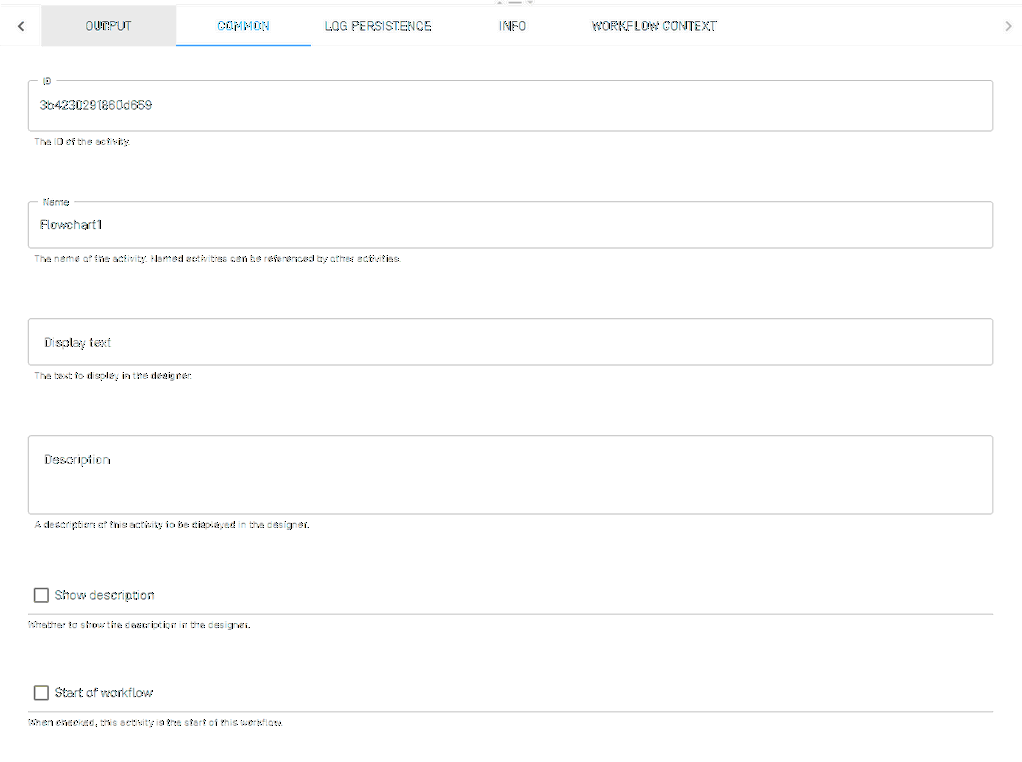1022x762 pixels.
Task: Click the 'Start of workflow' label text
Action: [x=104, y=693]
